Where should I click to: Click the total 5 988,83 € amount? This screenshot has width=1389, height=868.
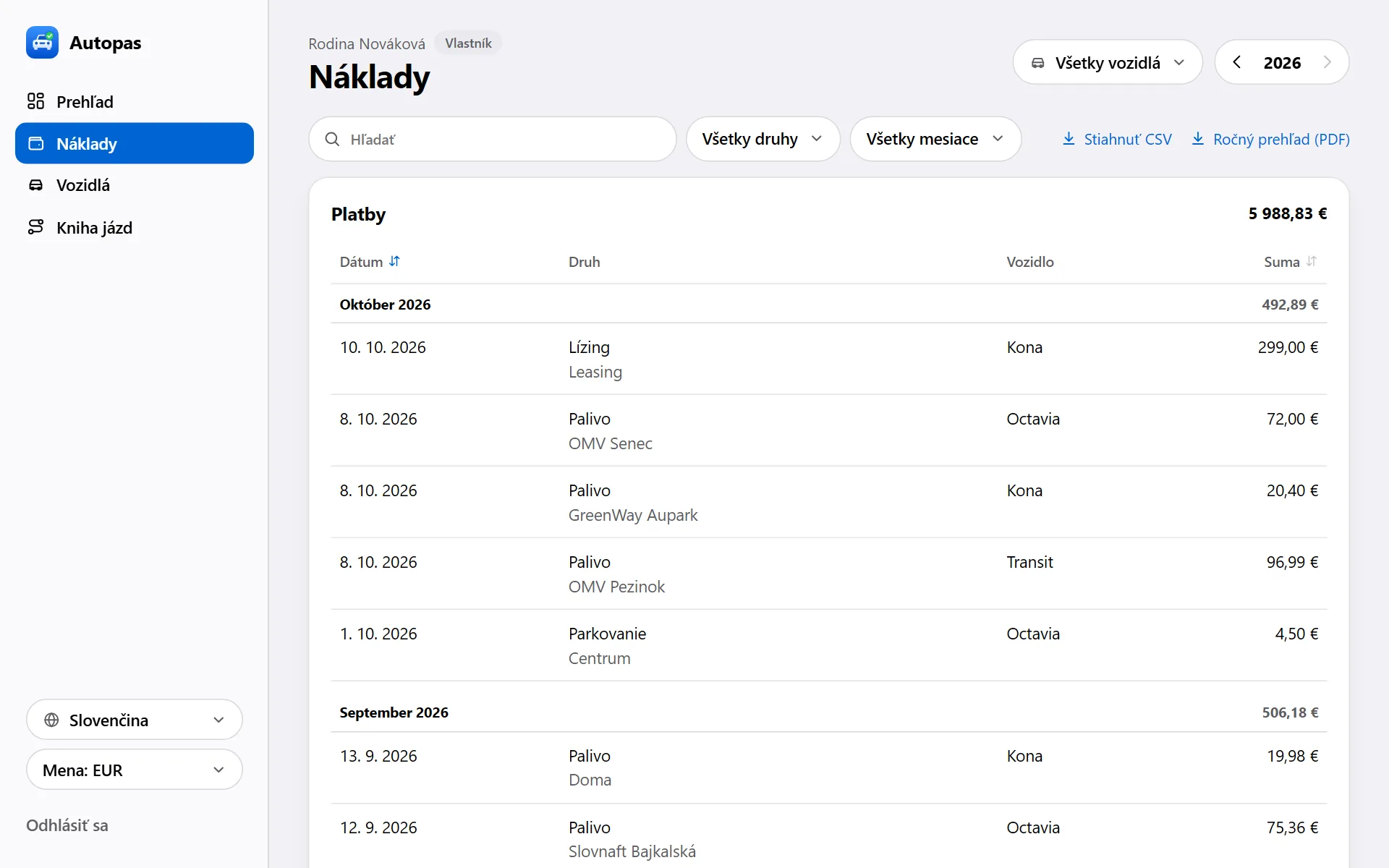pos(1287,213)
